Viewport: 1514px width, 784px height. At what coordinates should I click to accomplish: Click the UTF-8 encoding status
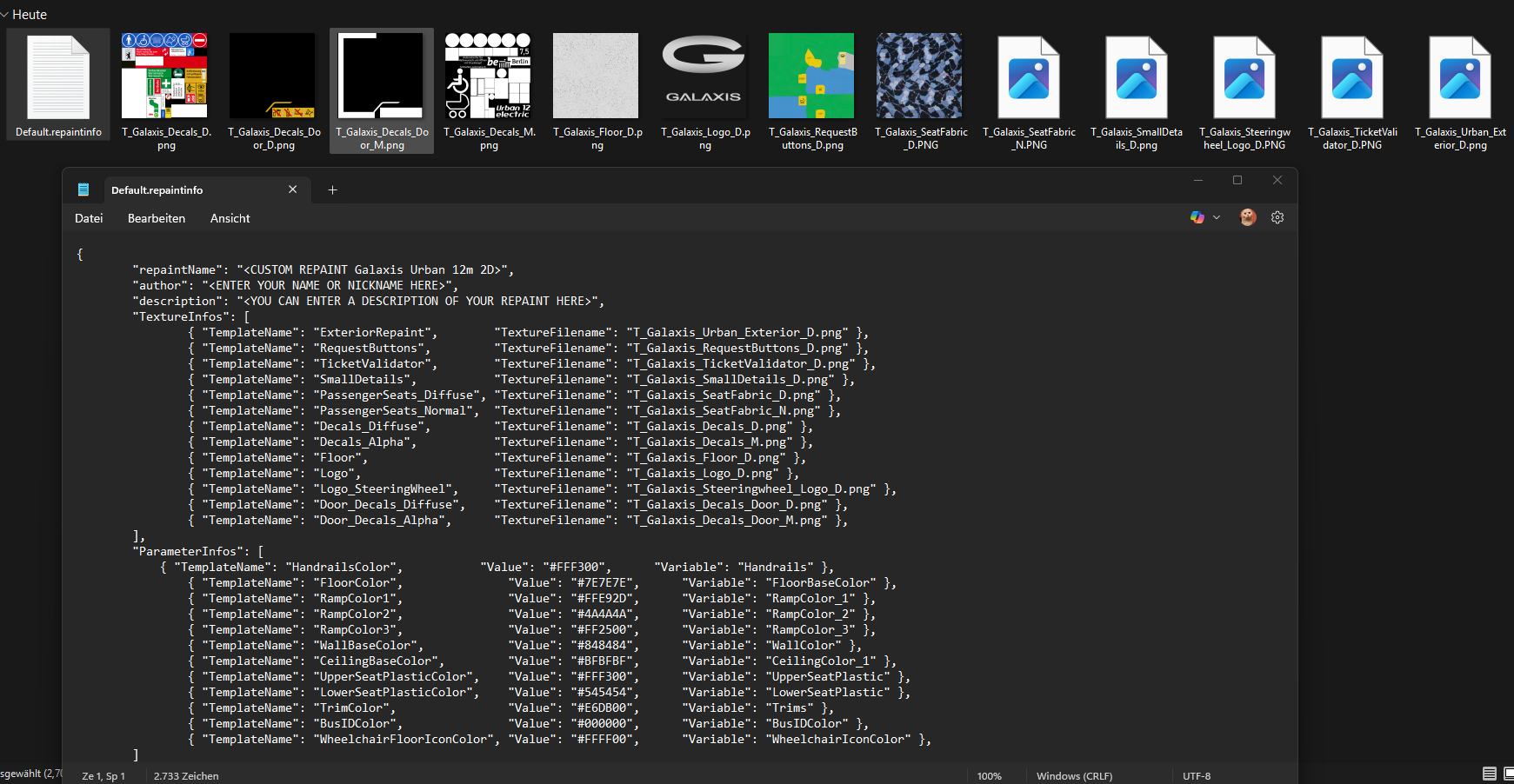[1196, 775]
